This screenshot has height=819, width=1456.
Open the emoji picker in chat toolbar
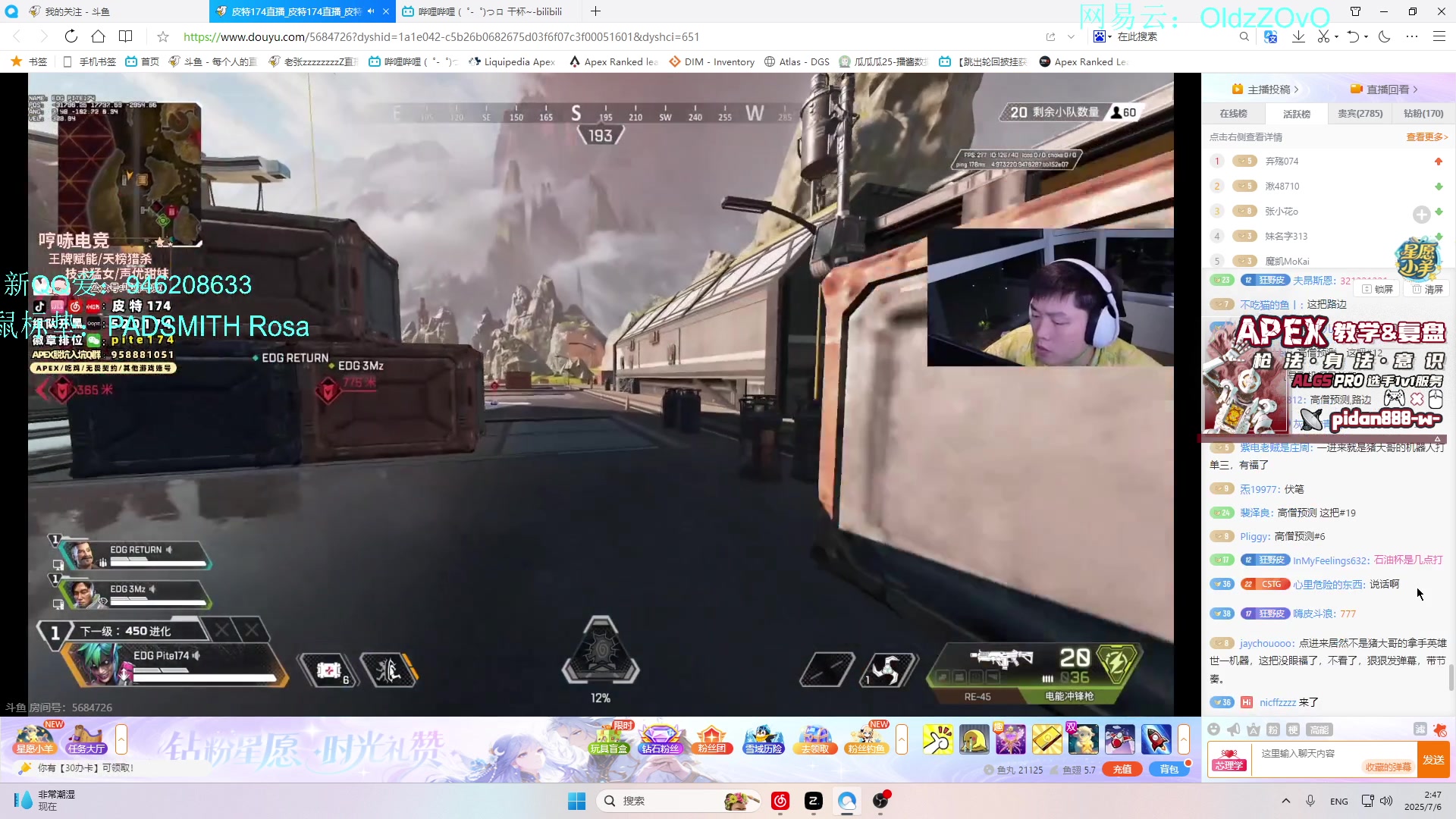[x=1213, y=730]
